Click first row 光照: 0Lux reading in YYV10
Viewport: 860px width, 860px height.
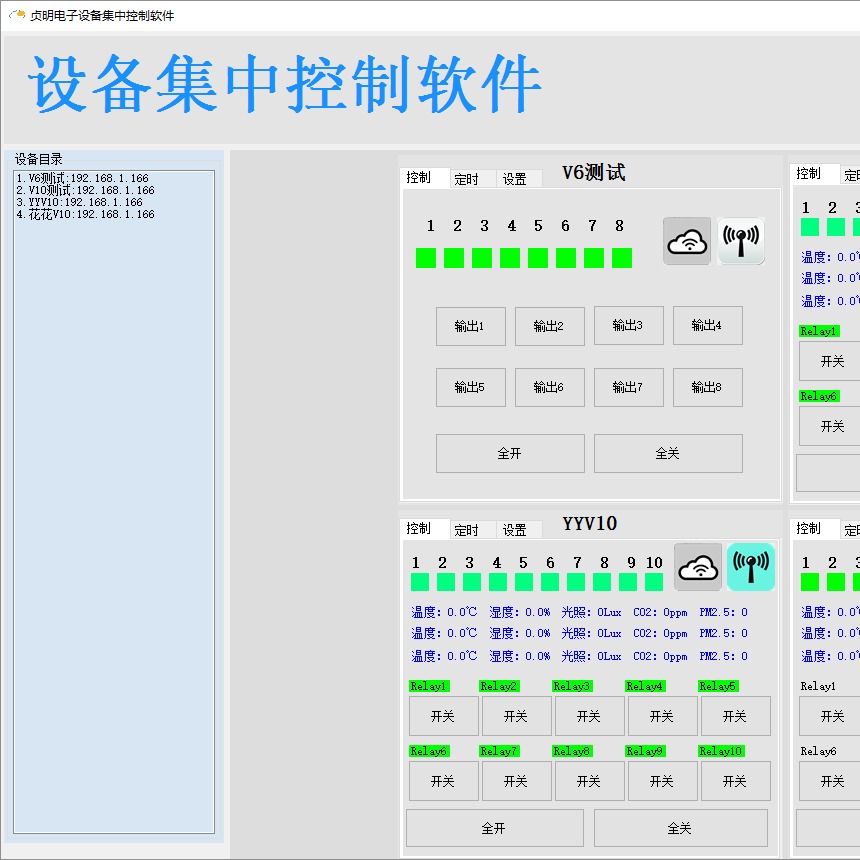point(591,612)
